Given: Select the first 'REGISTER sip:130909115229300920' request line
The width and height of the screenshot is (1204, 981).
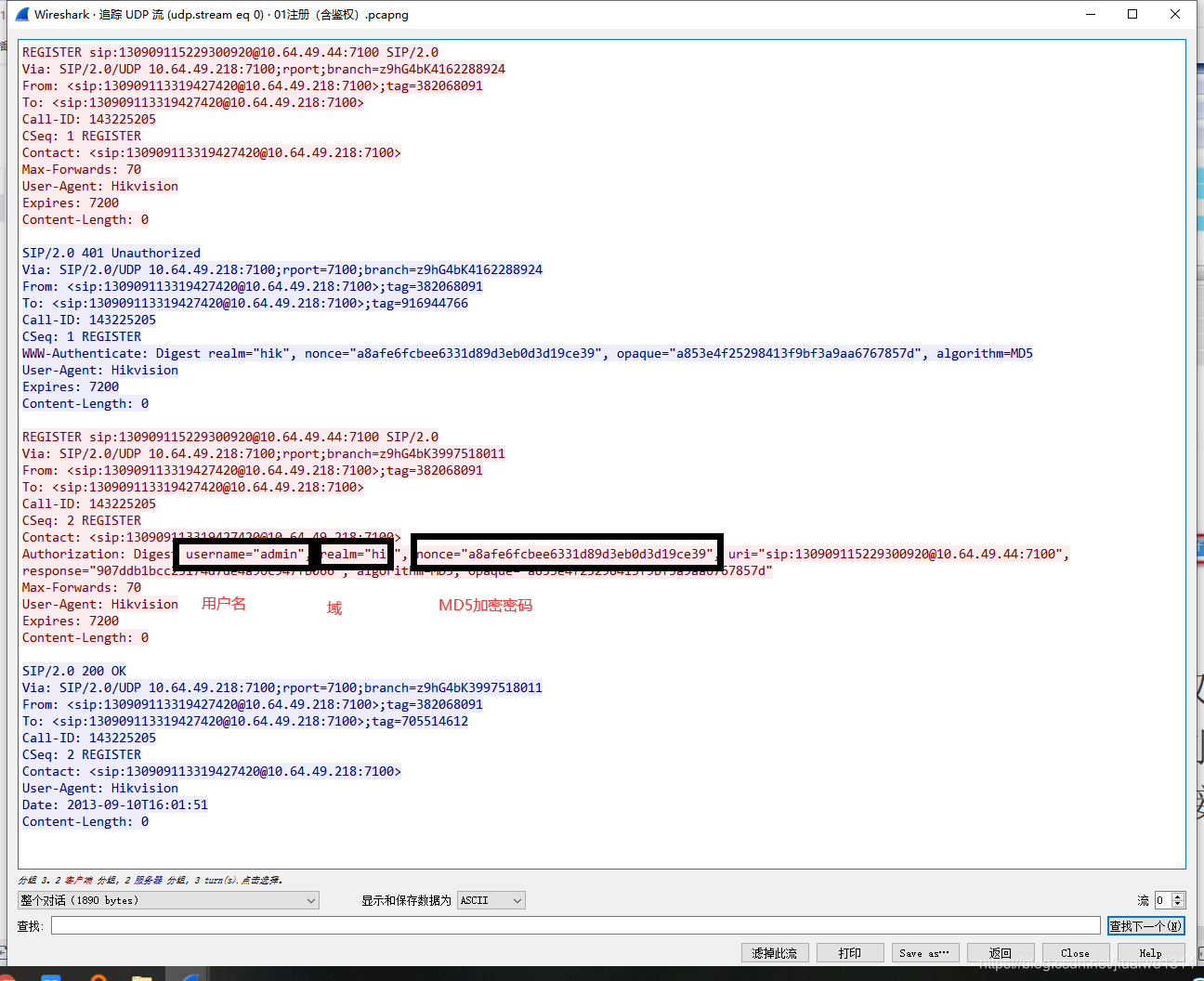Looking at the screenshot, I should click(x=230, y=52).
